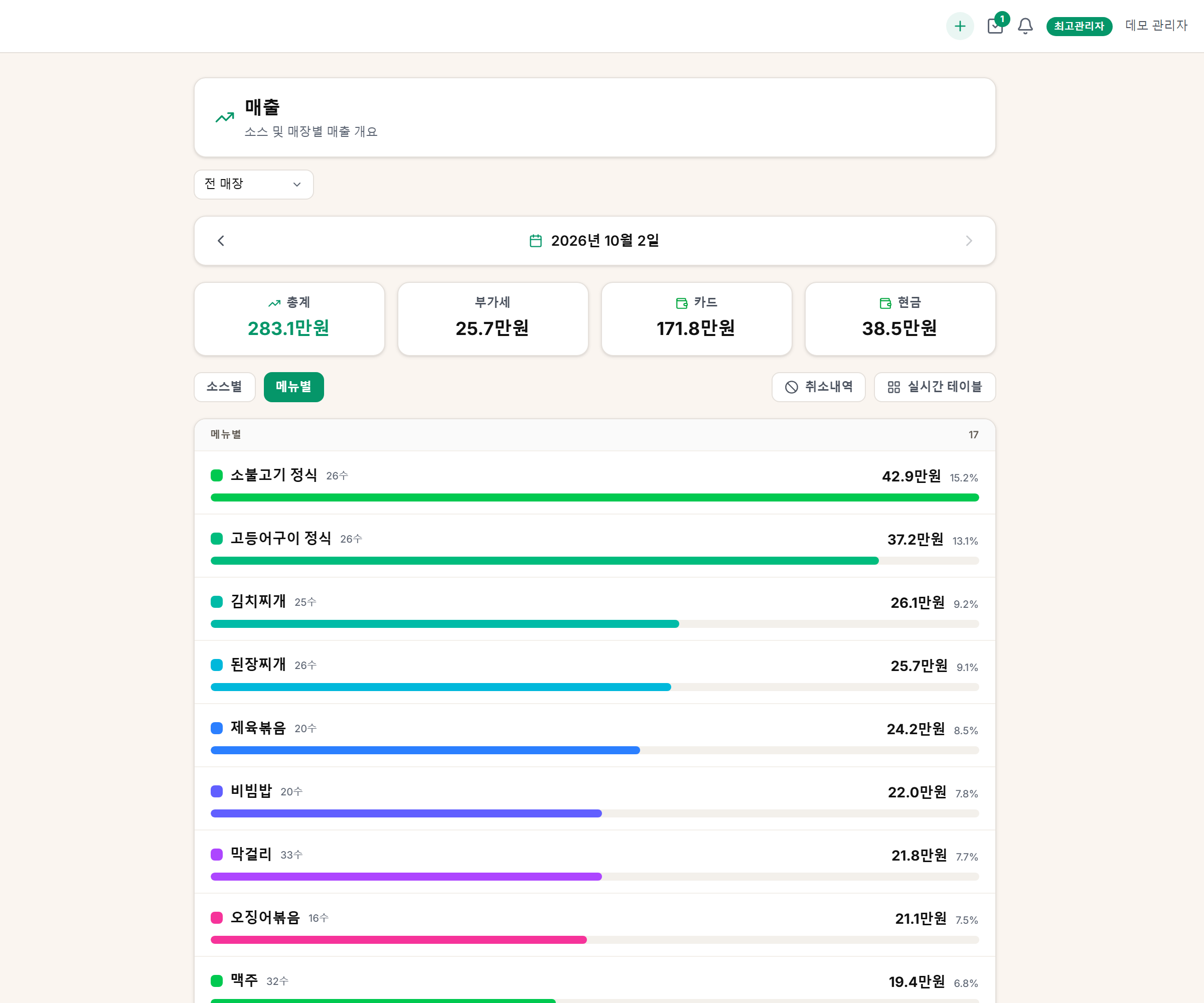Open 실시간 테이블 live tables view
Screen dimensions: 1204x1003
tap(935, 387)
